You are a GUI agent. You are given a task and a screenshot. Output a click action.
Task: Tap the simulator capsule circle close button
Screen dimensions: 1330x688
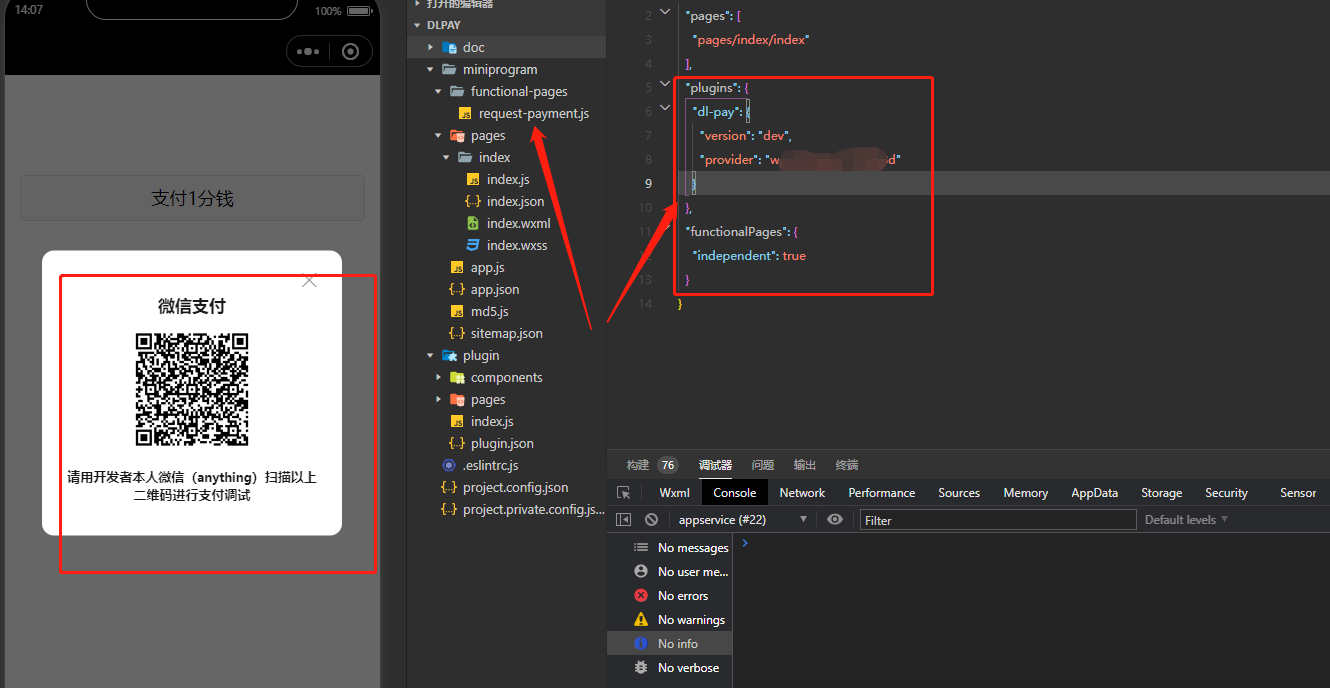click(350, 51)
